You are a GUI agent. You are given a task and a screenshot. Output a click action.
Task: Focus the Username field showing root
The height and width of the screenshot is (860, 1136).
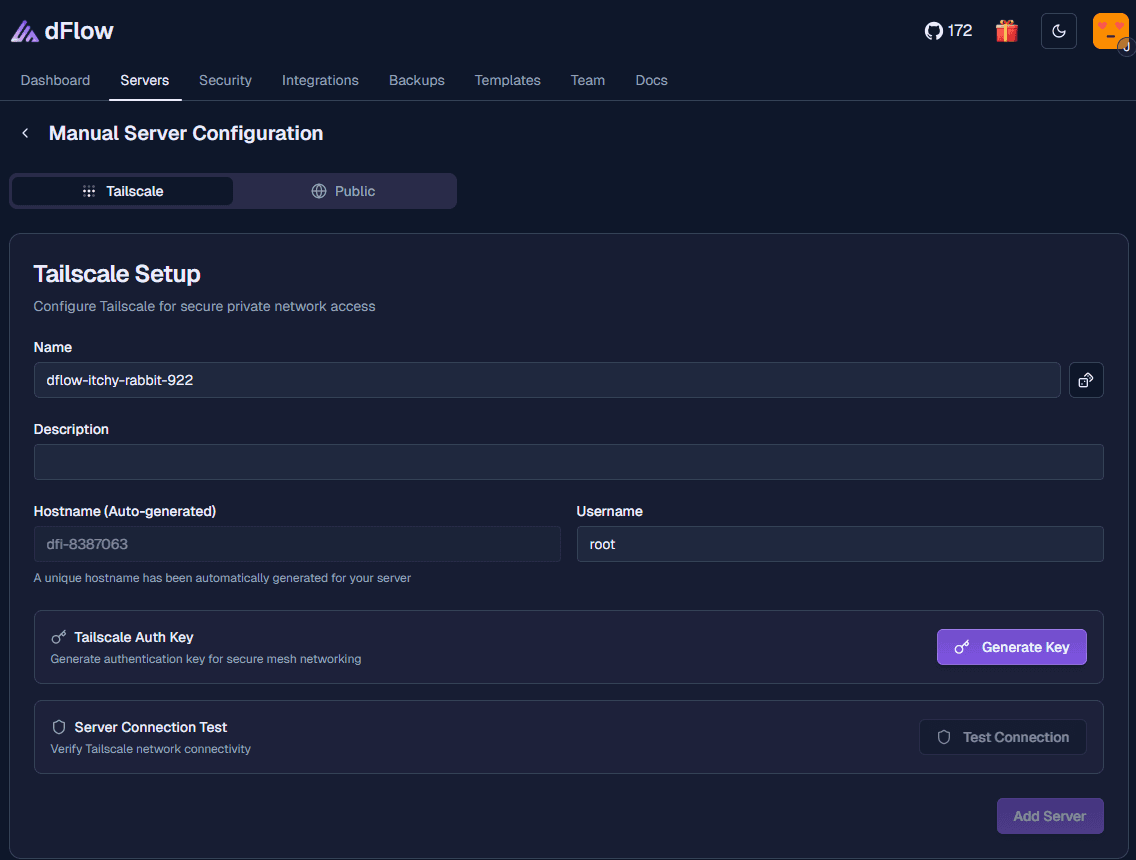tap(840, 544)
